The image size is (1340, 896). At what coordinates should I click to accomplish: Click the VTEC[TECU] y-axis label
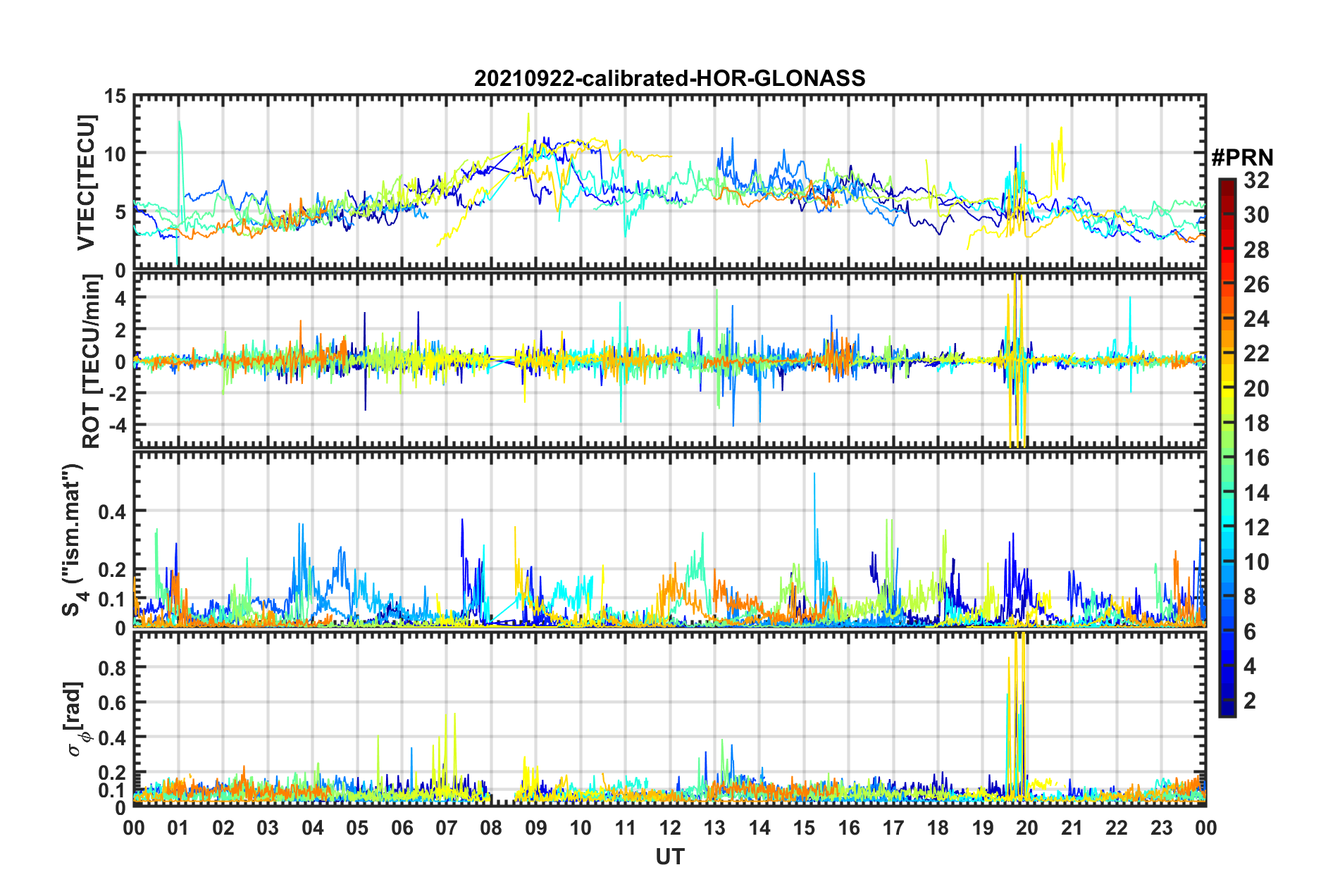86,183
